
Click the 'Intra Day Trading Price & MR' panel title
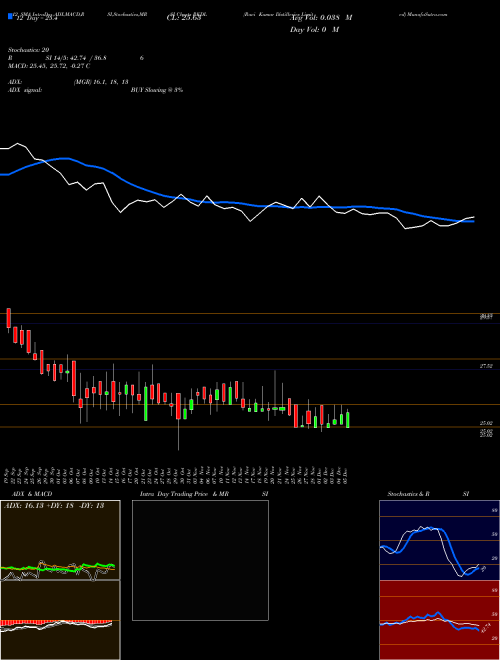click(x=185, y=494)
